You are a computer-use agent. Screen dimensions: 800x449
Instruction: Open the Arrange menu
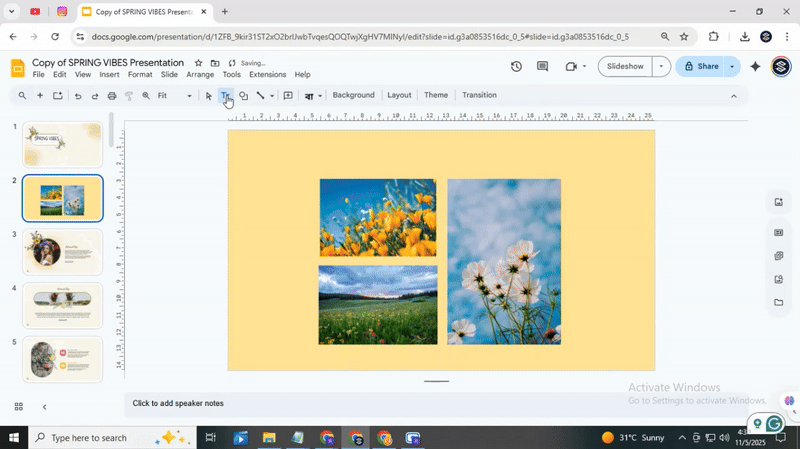coord(200,75)
